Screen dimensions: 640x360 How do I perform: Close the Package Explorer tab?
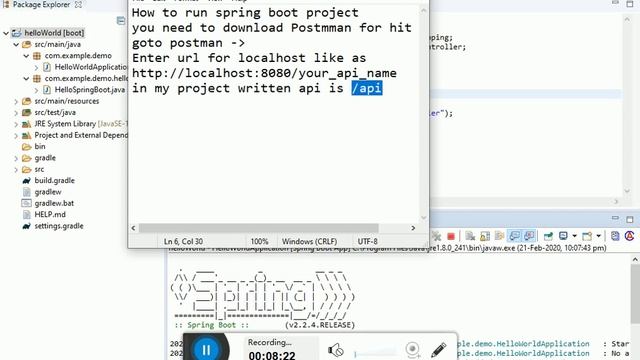click(x=78, y=4)
